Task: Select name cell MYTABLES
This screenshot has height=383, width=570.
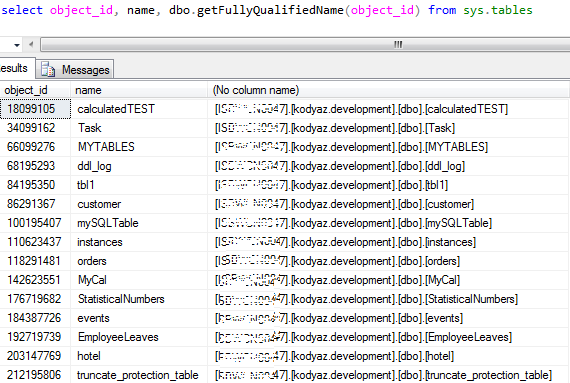Action: tap(139, 147)
